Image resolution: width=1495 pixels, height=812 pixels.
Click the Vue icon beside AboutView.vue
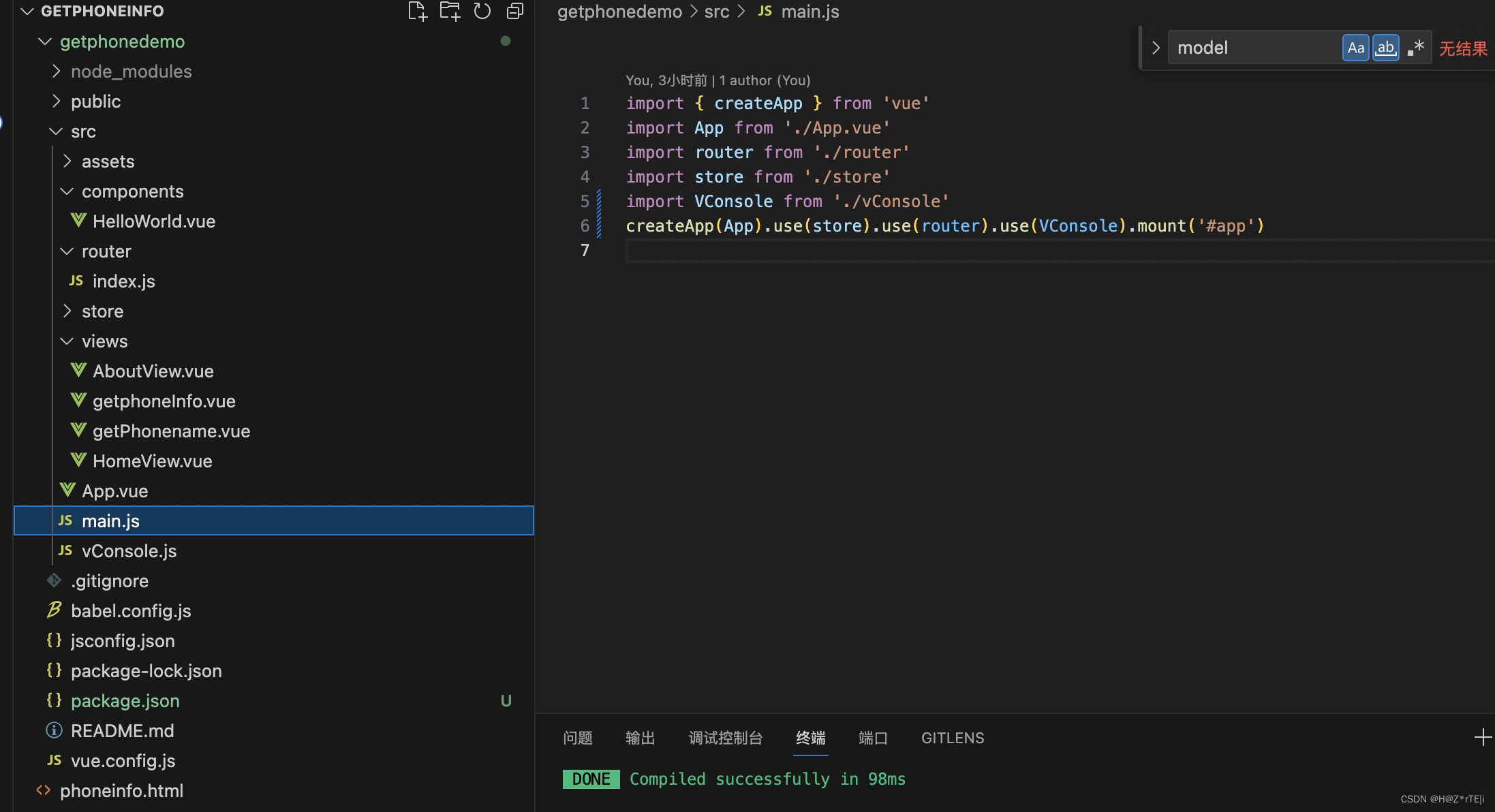pyautogui.click(x=78, y=371)
